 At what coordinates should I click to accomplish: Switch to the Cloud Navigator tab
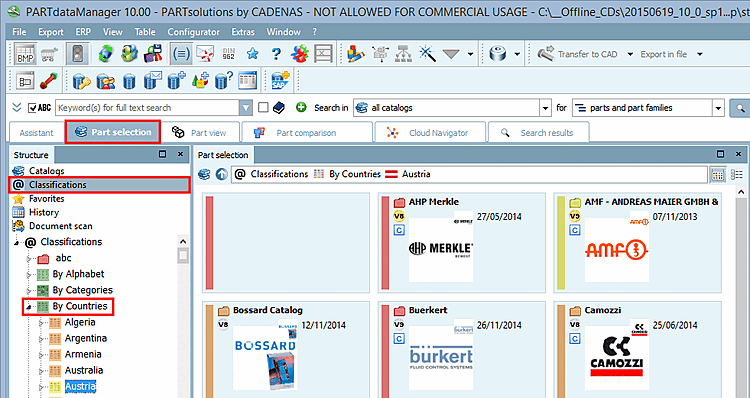pos(430,133)
